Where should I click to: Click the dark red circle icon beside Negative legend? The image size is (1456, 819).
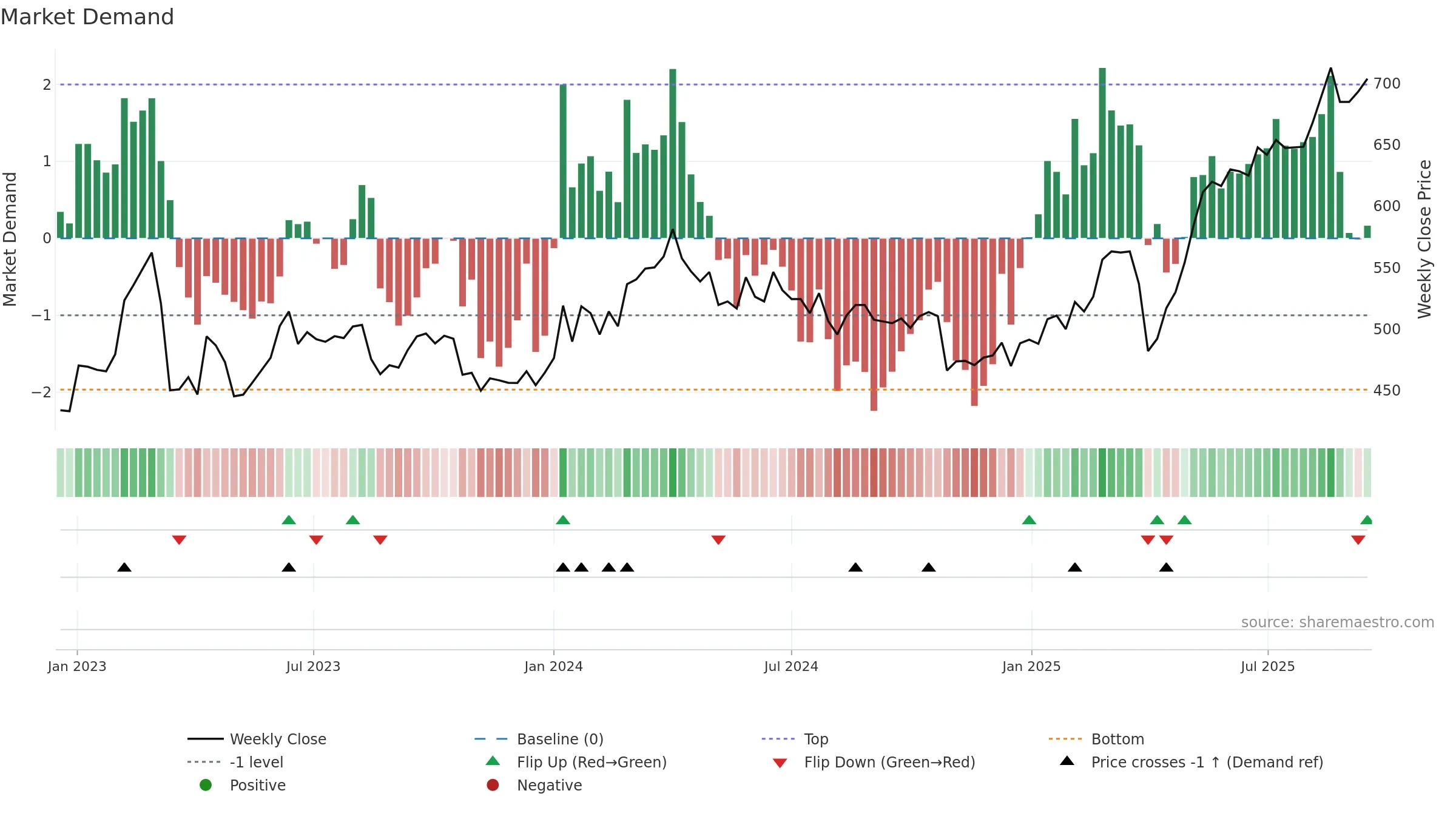(493, 785)
